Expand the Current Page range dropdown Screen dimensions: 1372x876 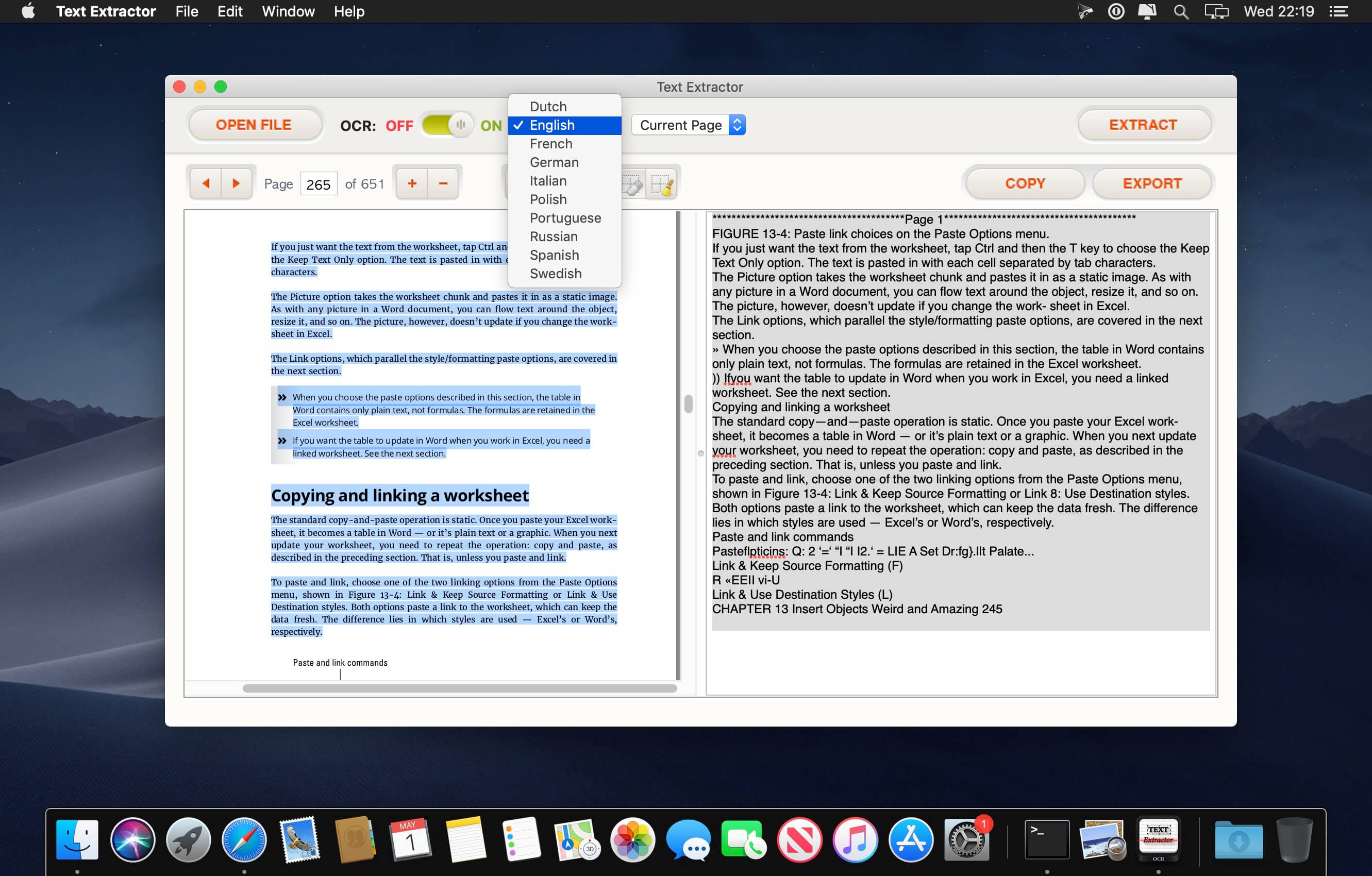688,125
